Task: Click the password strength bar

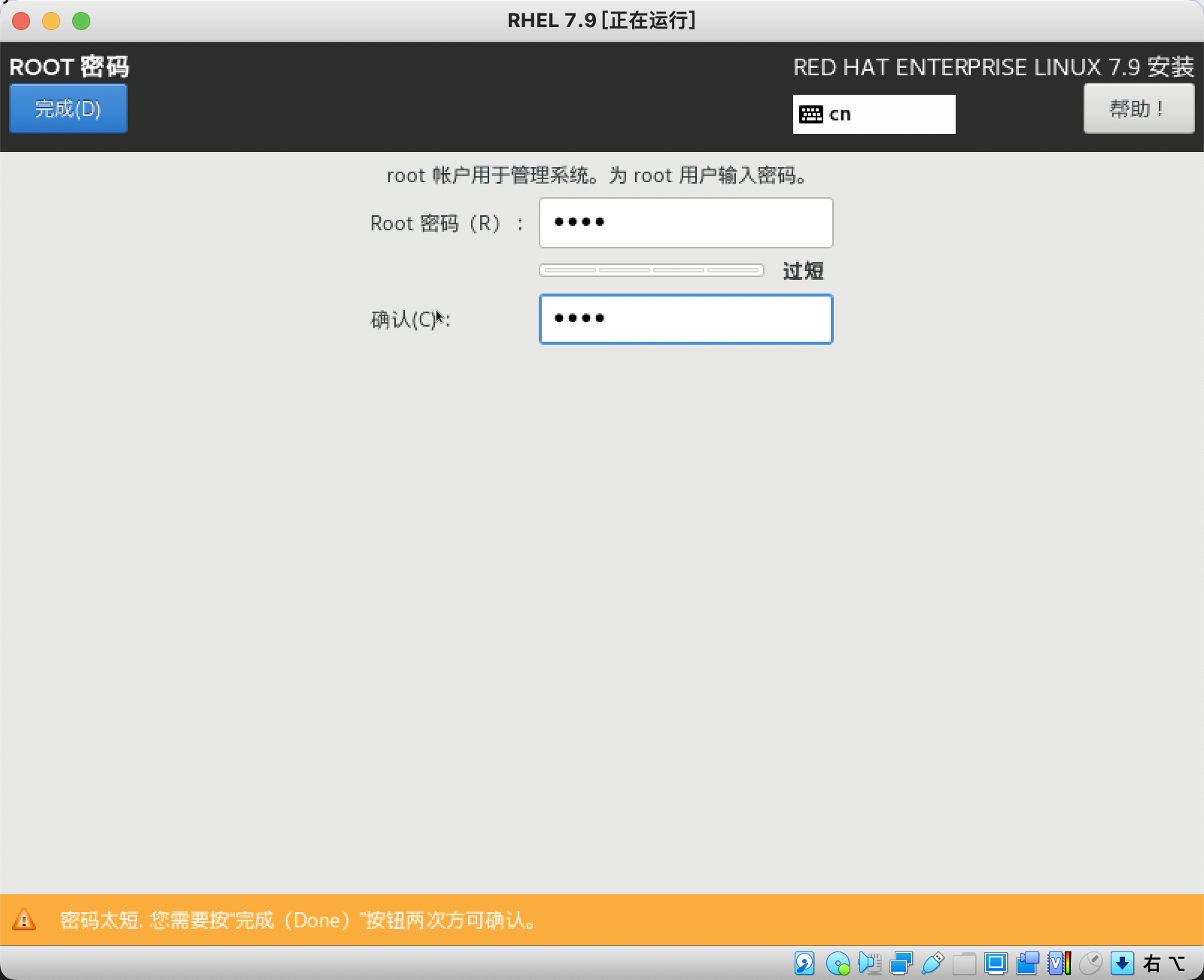Action: pos(652,270)
